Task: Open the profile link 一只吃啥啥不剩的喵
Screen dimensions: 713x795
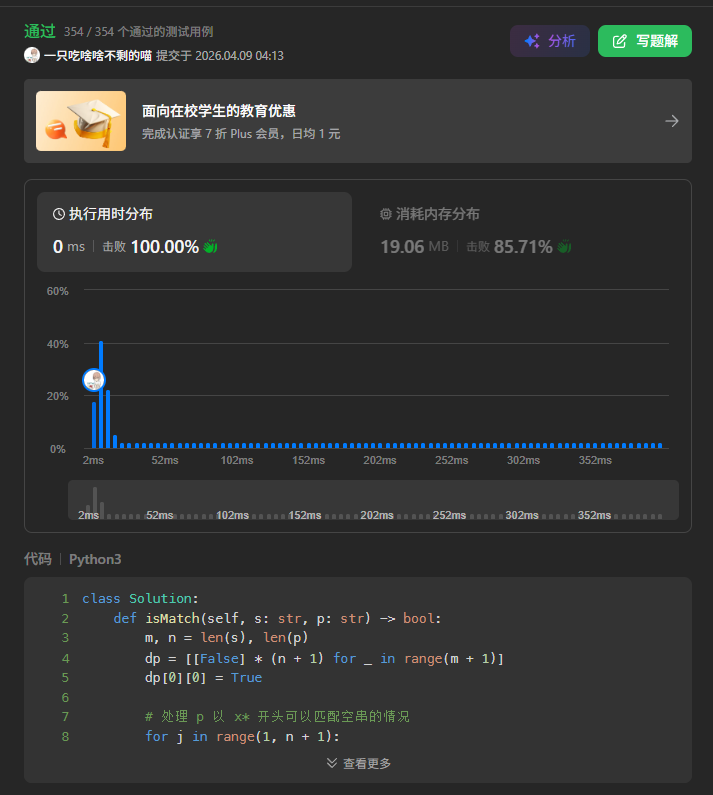Action: point(98,56)
